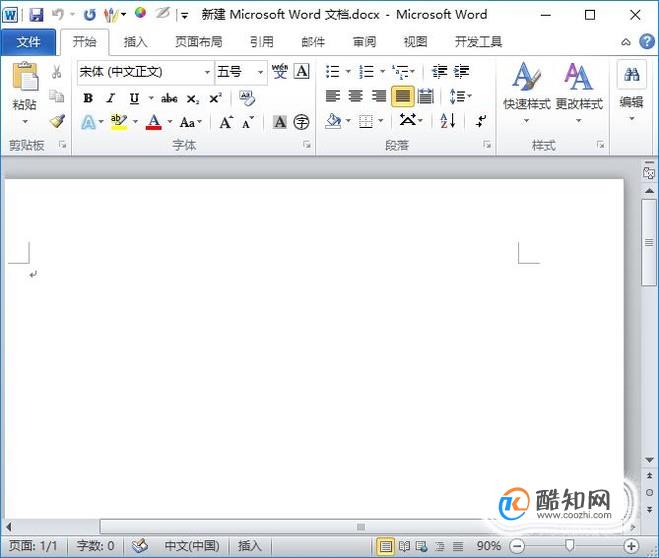Switch to the 插入 Insert tab

(x=135, y=42)
